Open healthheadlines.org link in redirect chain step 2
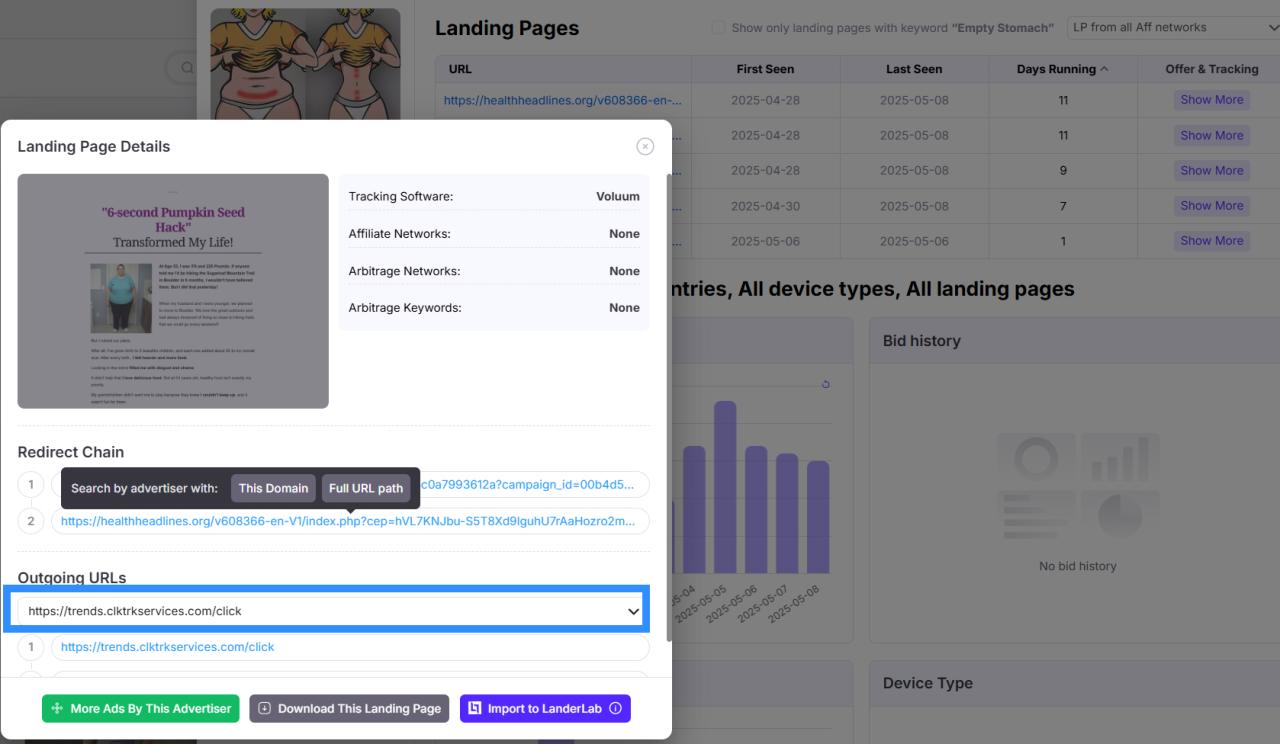This screenshot has width=1280, height=744. 348,521
